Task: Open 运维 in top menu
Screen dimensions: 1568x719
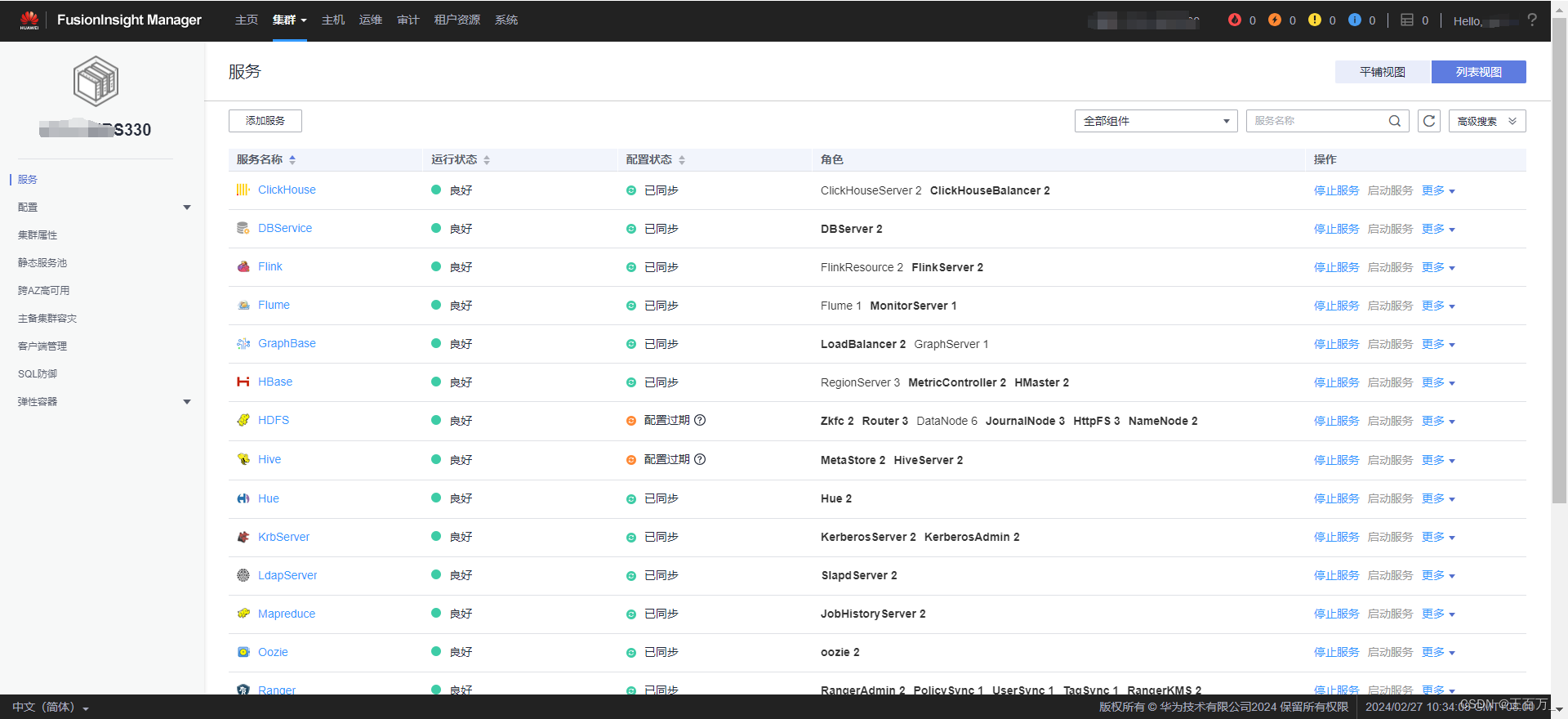Action: point(370,20)
